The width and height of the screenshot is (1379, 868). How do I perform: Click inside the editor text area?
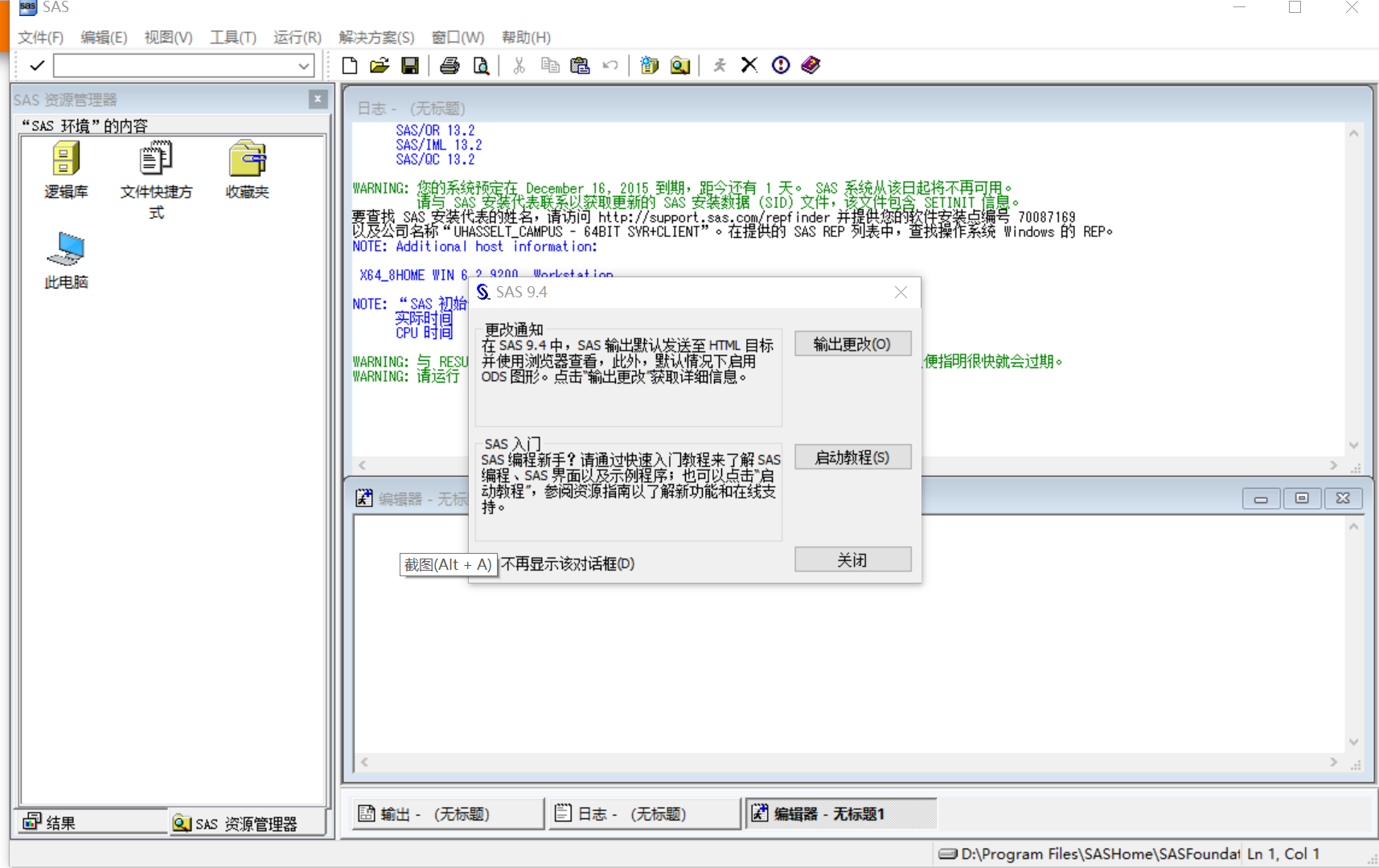pyautogui.click(x=849, y=635)
